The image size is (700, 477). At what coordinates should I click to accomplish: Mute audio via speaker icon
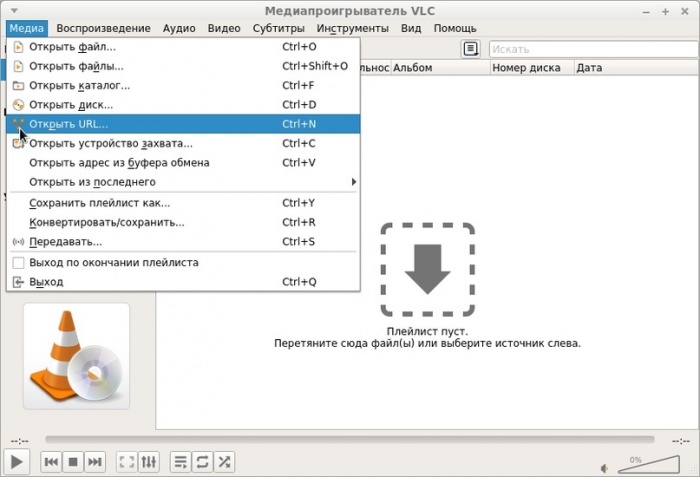coord(604,468)
